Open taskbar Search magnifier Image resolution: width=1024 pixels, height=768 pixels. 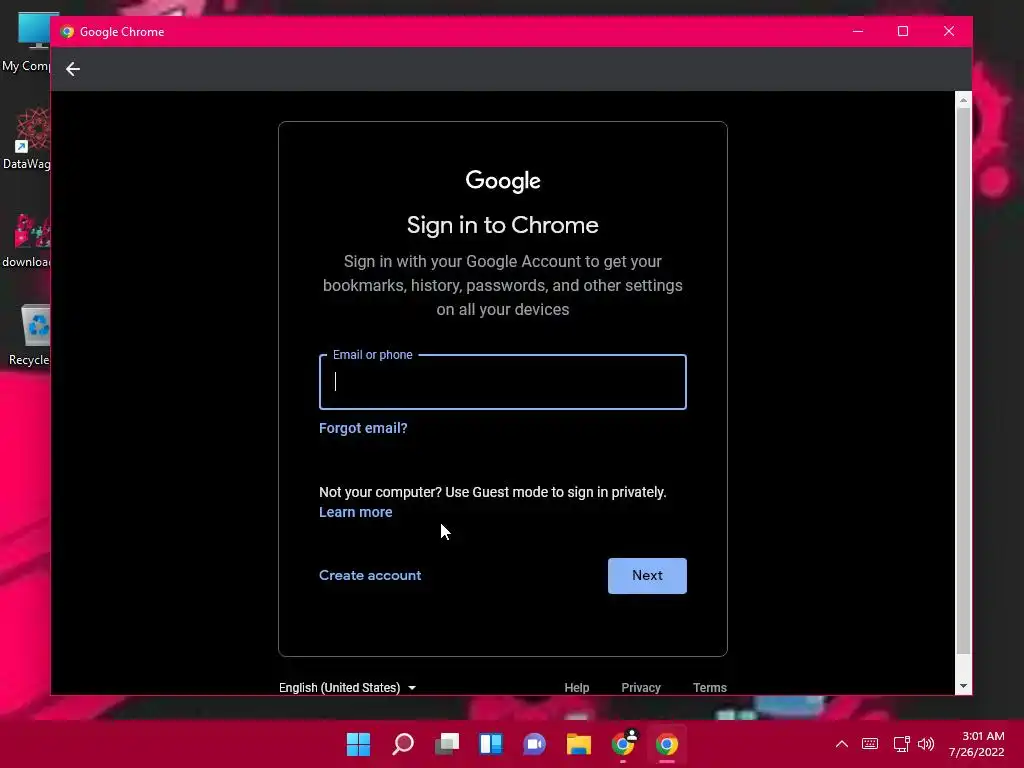(403, 744)
